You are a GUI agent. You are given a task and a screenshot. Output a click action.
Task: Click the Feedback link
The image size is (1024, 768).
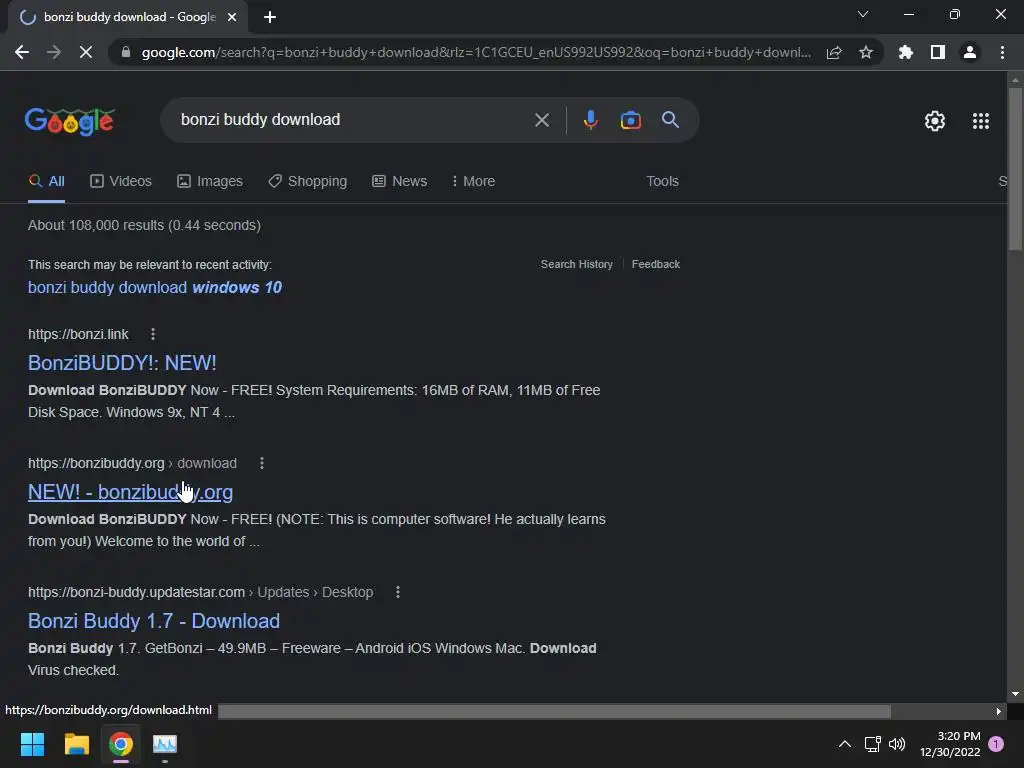[x=656, y=264]
